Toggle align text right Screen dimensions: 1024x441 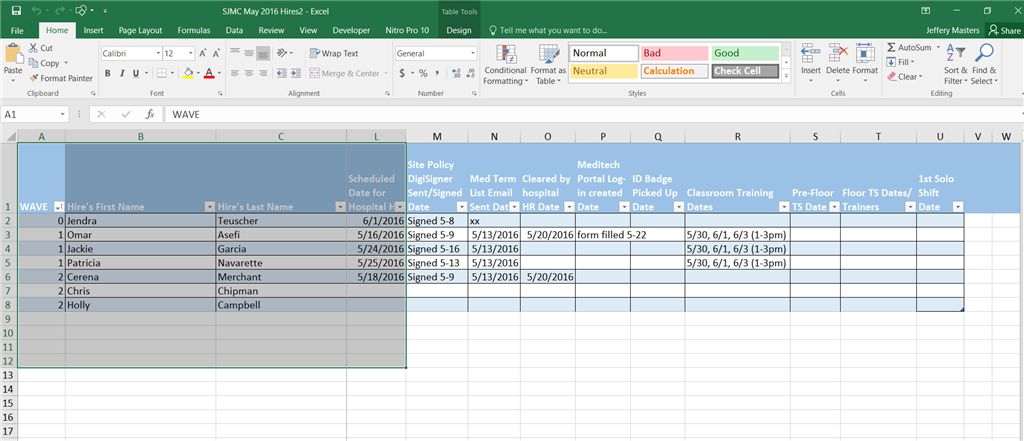tap(263, 73)
